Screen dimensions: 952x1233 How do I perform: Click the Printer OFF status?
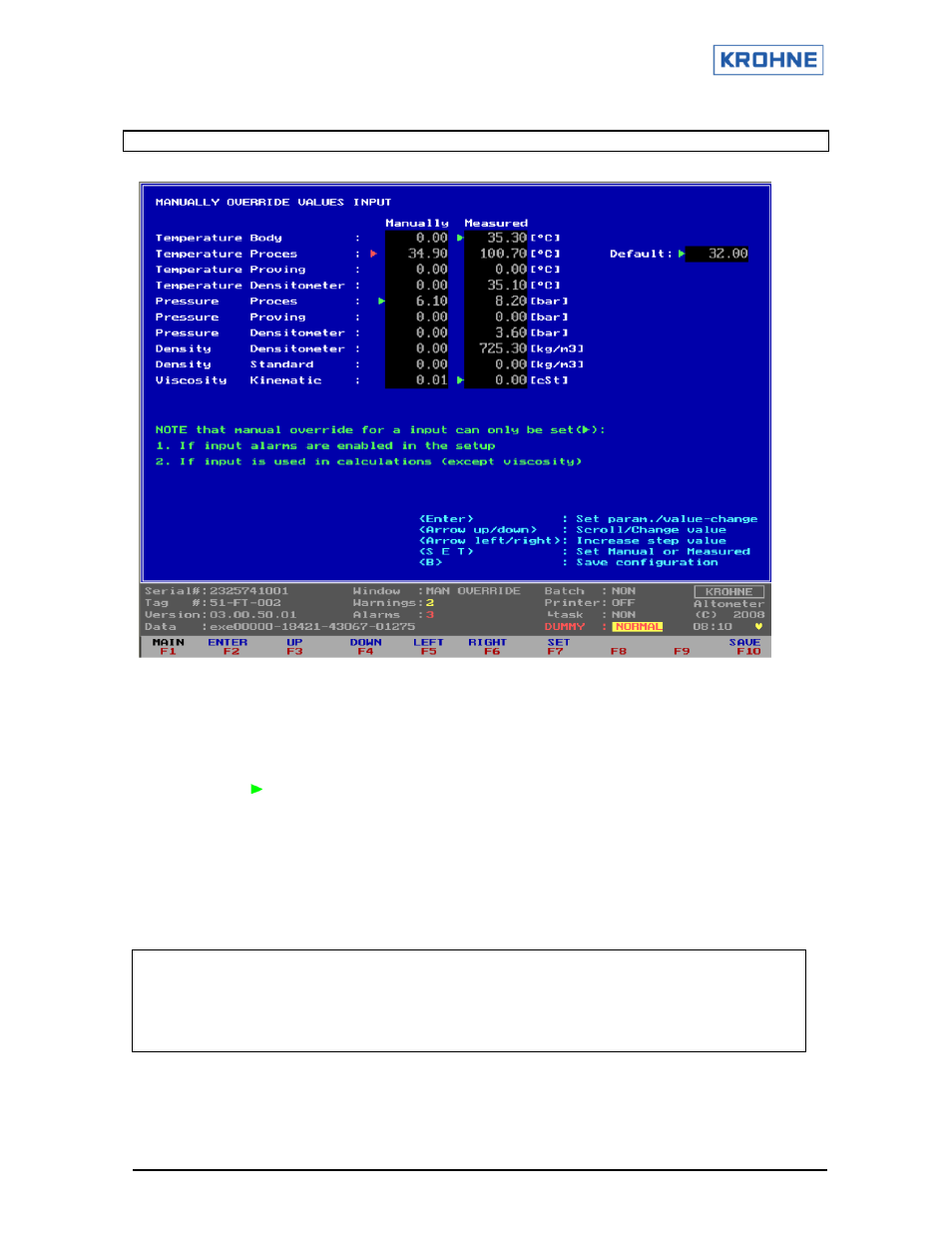[x=590, y=603]
